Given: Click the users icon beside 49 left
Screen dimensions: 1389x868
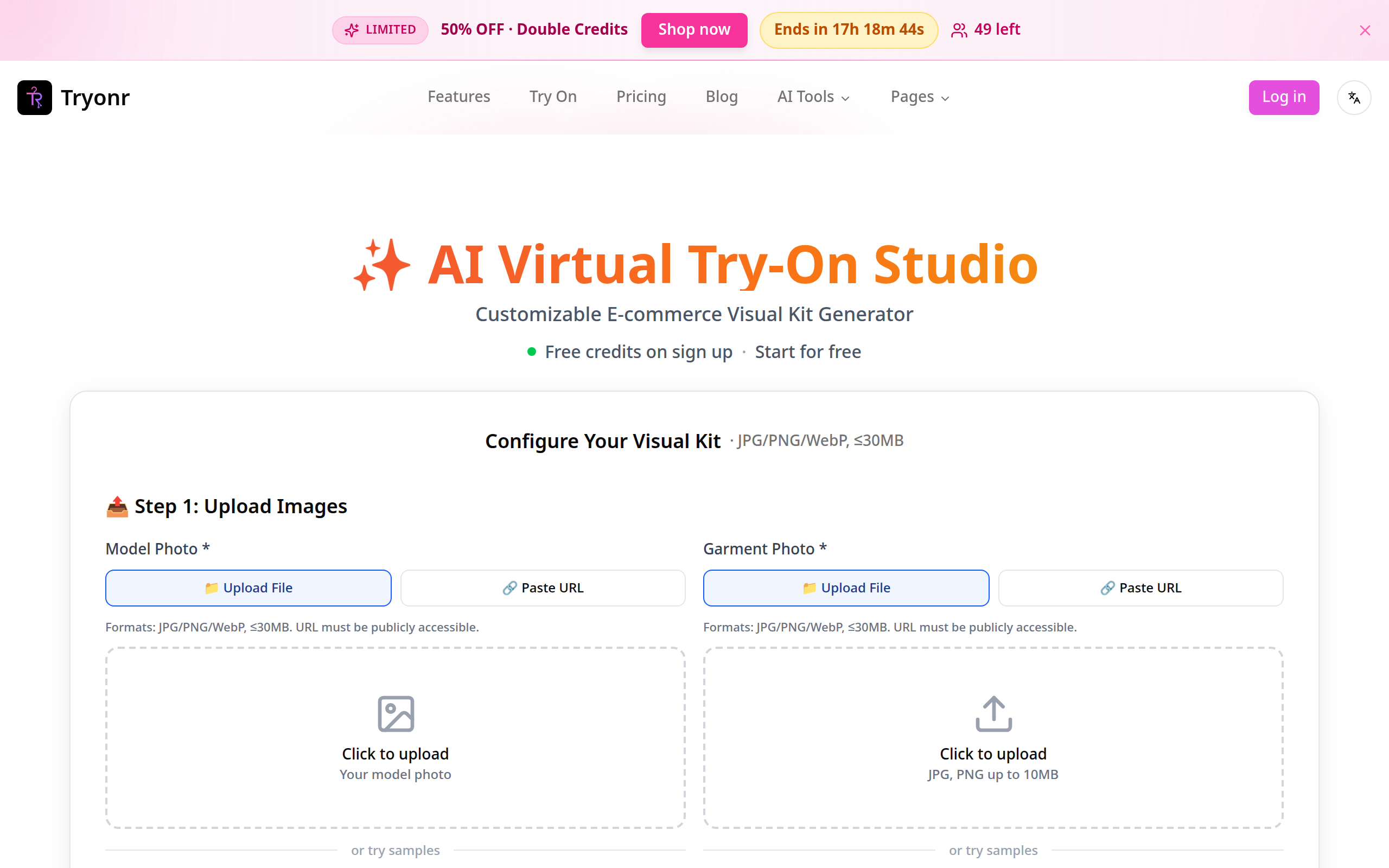Looking at the screenshot, I should (959, 30).
